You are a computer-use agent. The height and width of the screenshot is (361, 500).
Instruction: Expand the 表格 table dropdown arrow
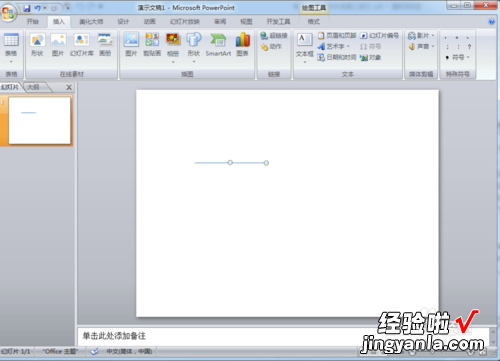tap(11, 62)
